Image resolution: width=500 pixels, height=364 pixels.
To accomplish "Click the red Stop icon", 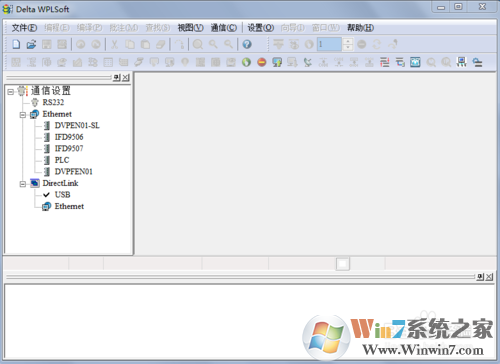I will click(x=262, y=62).
